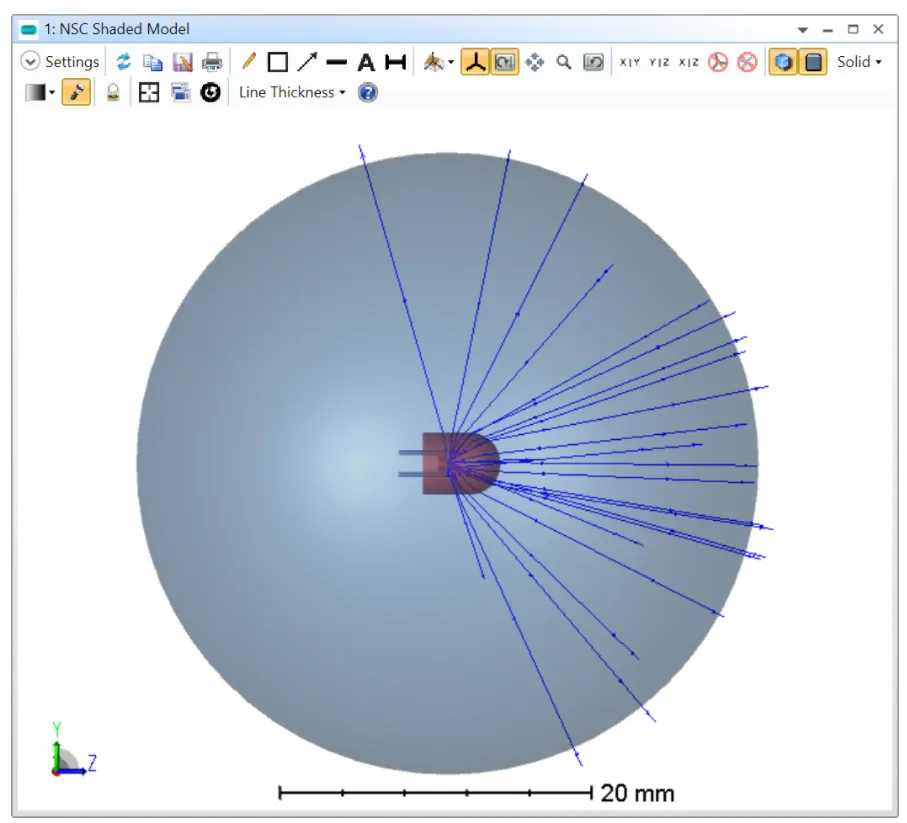Click the four-square fit window icon
907x823 pixels.
[x=149, y=93]
